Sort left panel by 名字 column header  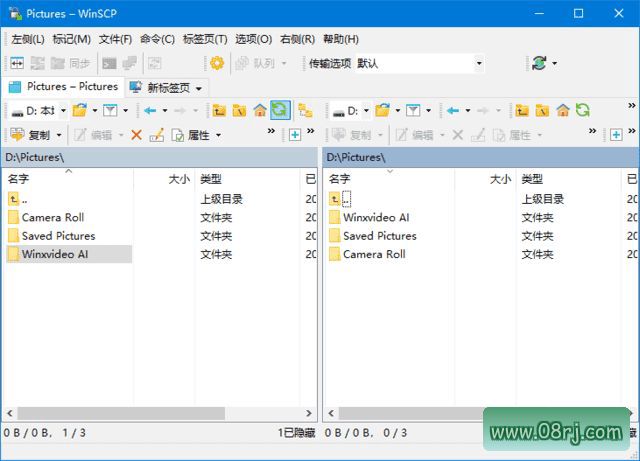69,178
